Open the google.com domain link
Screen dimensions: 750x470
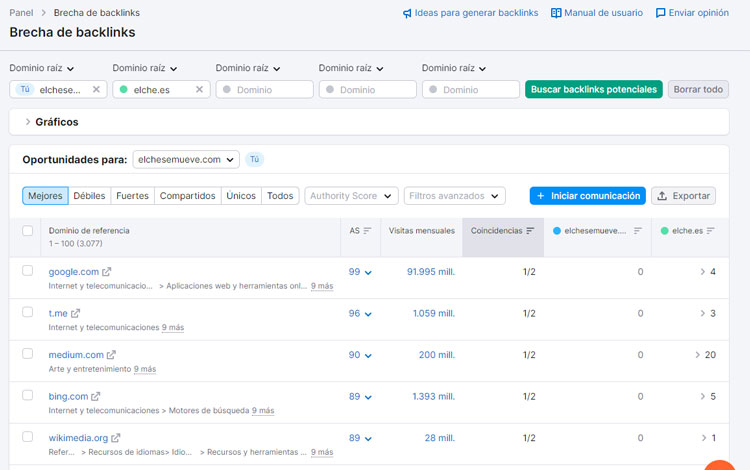pyautogui.click(x=74, y=272)
